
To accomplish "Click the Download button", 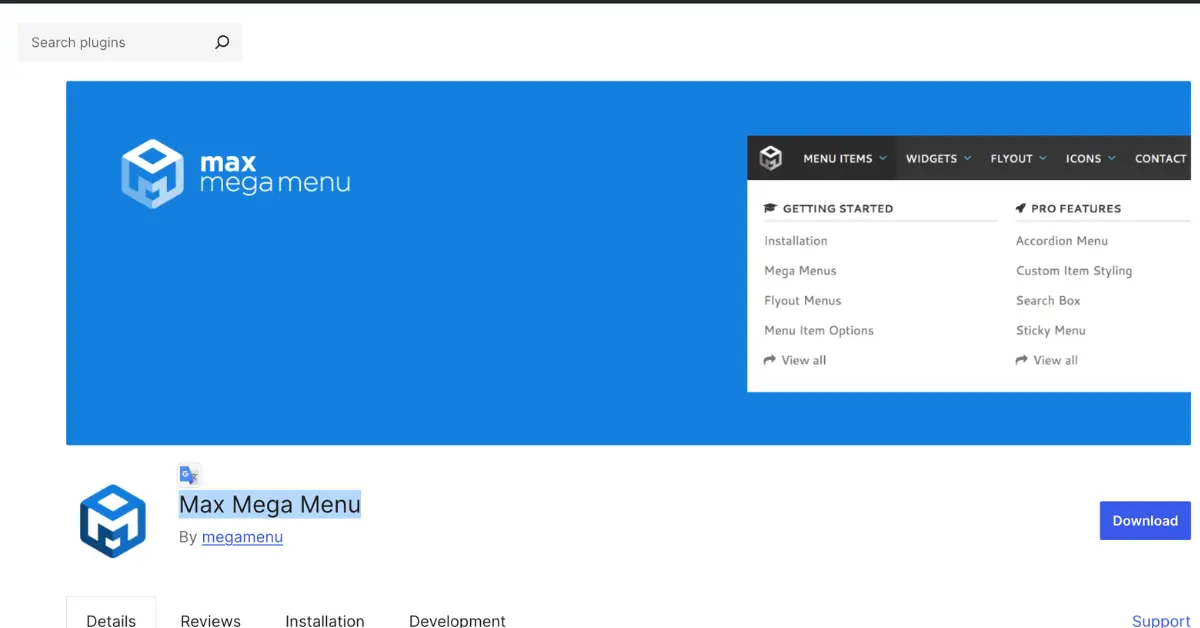I will coord(1145,520).
